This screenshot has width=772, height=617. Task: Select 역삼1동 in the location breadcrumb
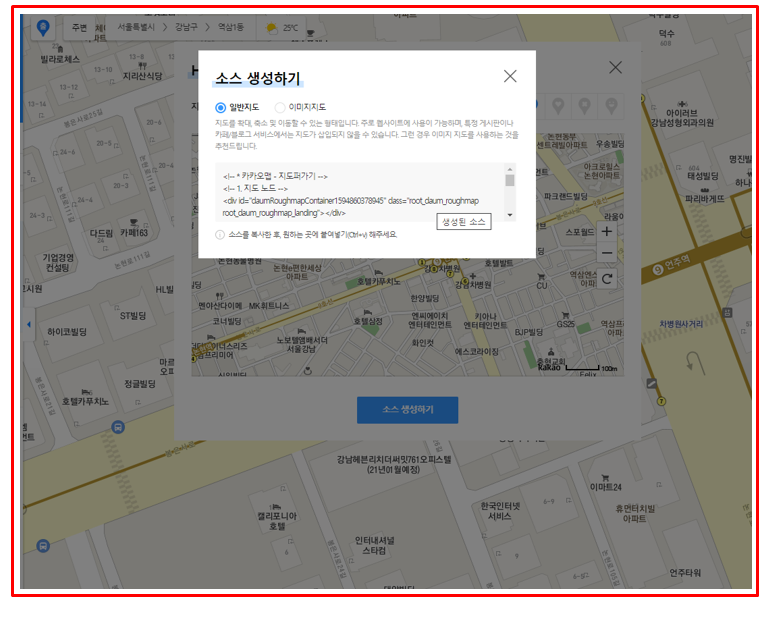[231, 27]
